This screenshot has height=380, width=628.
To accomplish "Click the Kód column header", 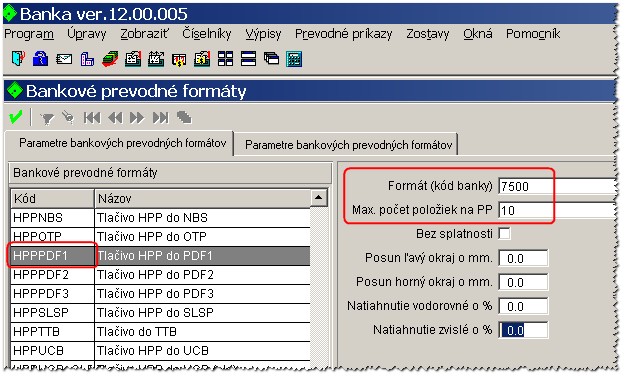I will pos(52,198).
